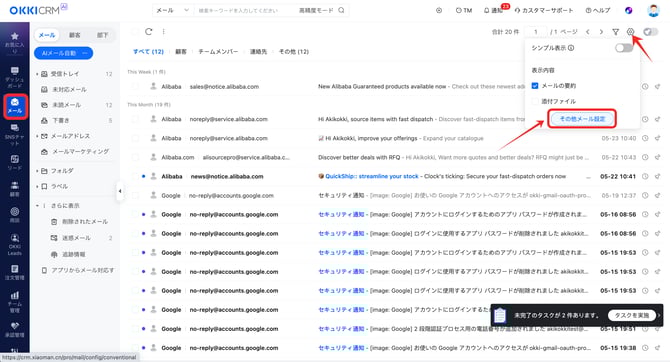Tick the select-all checkbox above the list
The width and height of the screenshot is (670, 362).
pyautogui.click(x=135, y=31)
